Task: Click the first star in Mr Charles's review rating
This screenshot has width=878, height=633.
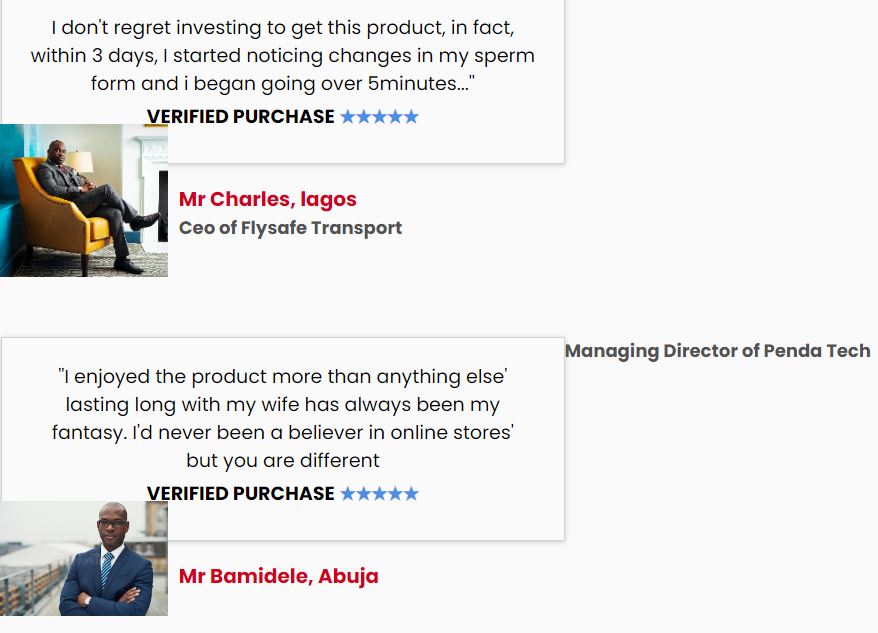Action: (348, 117)
